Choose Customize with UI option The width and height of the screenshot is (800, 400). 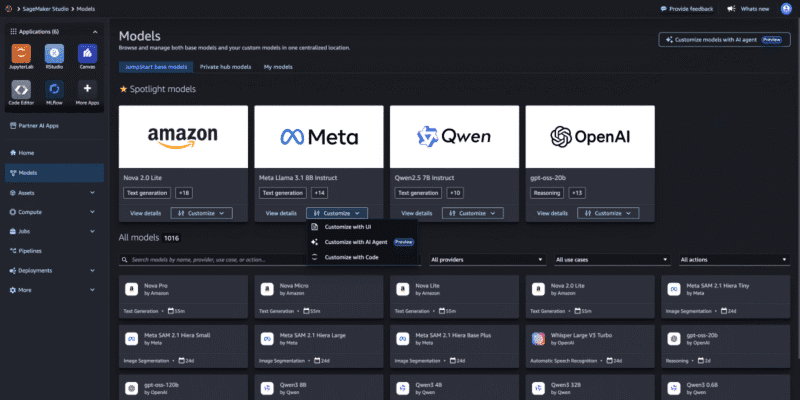tap(362, 227)
